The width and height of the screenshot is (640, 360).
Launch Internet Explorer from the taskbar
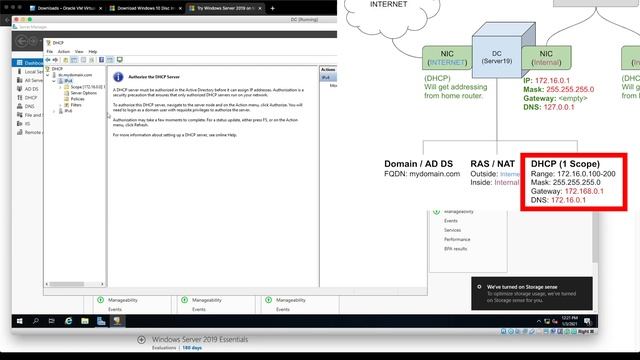(68, 321)
